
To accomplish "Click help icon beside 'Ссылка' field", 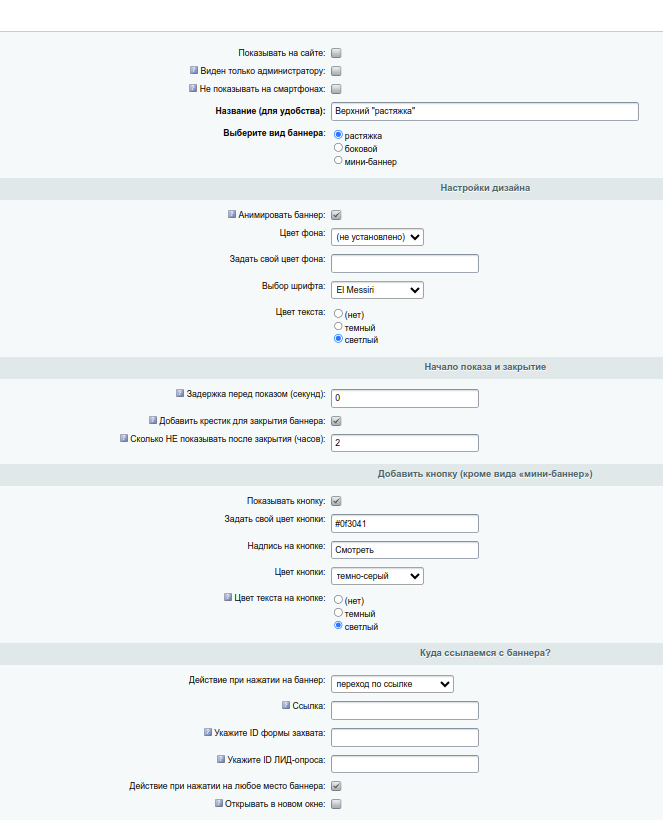I will click(x=286, y=705).
